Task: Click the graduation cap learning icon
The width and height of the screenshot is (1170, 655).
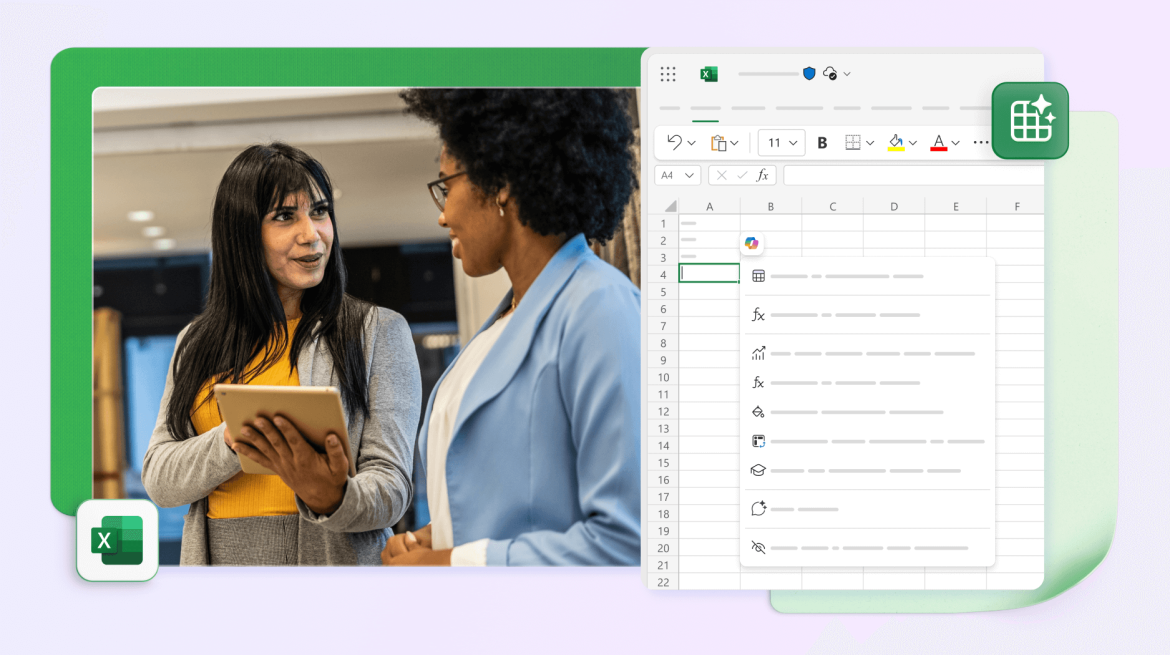Action: click(x=758, y=469)
